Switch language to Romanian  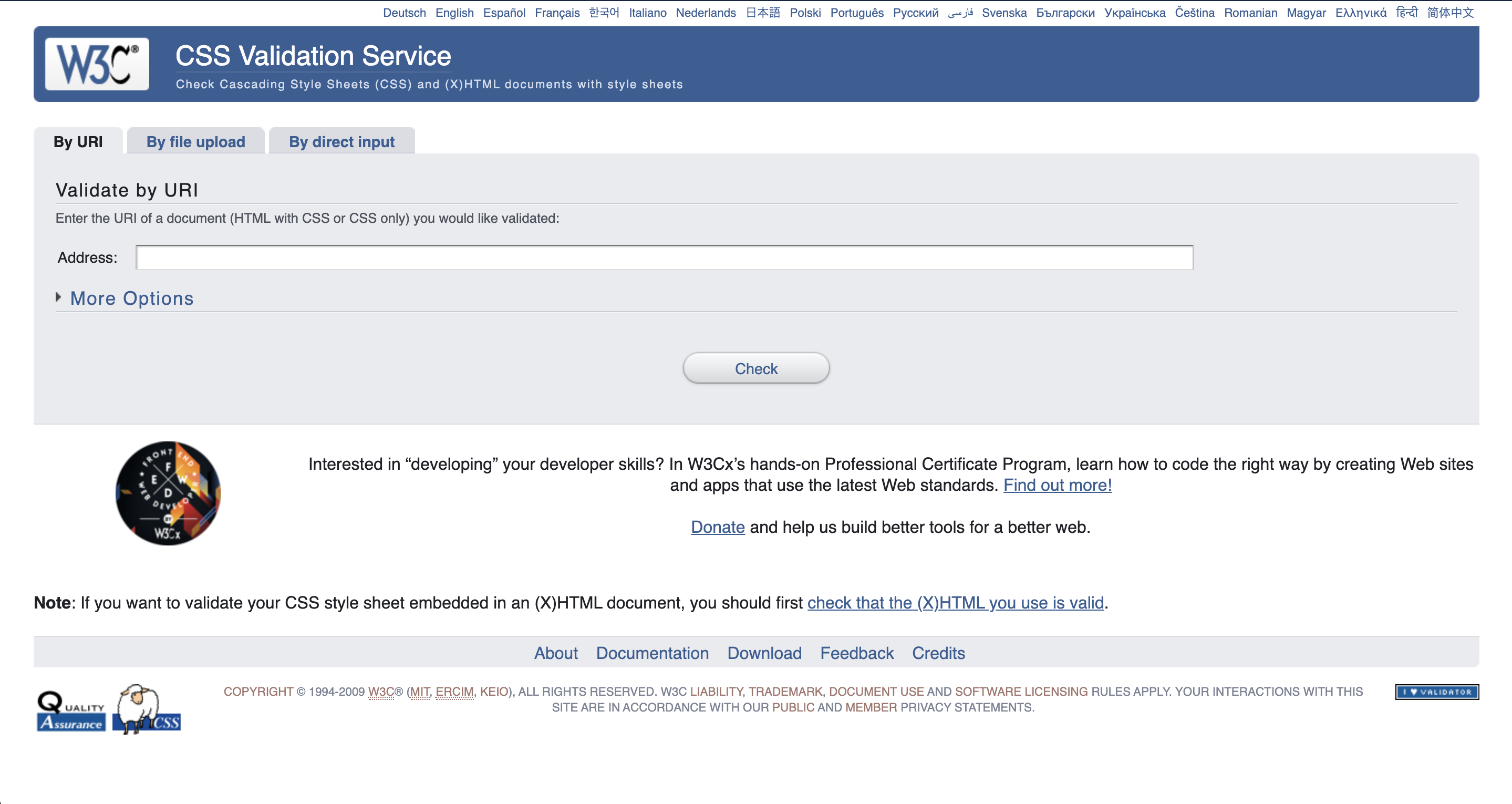[x=1250, y=13]
